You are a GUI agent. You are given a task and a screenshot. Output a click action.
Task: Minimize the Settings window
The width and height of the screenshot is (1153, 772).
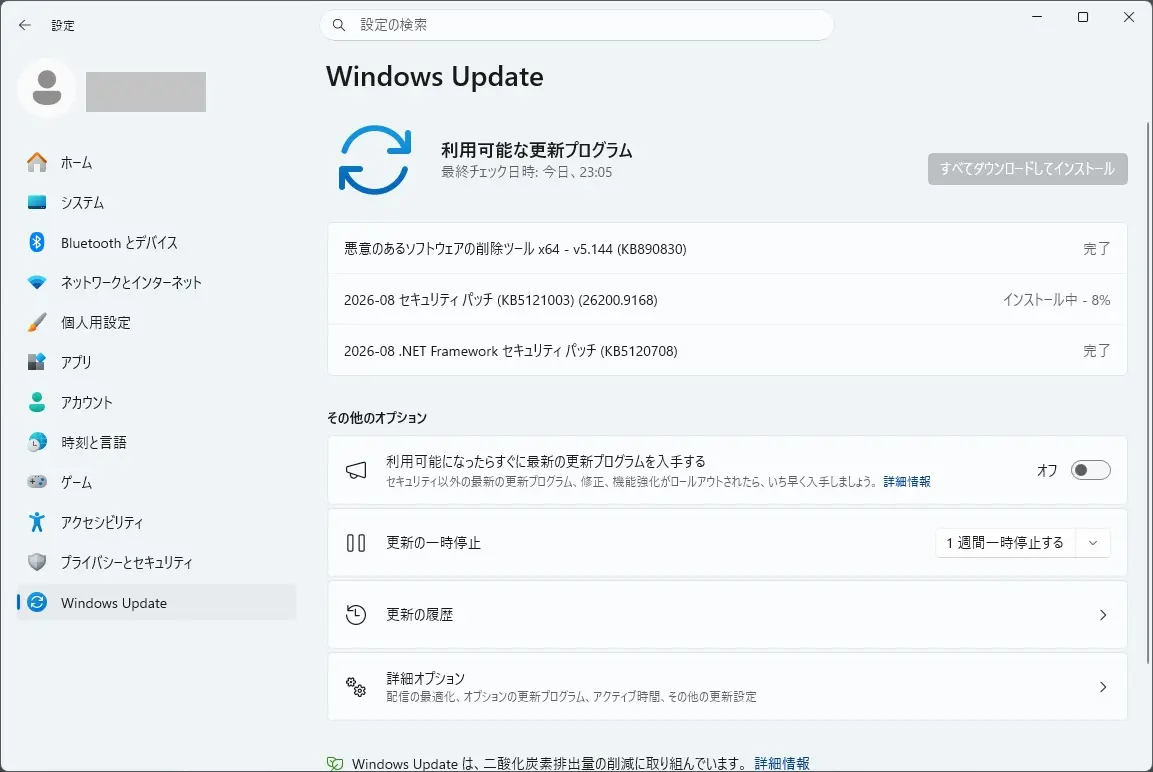coord(1037,17)
